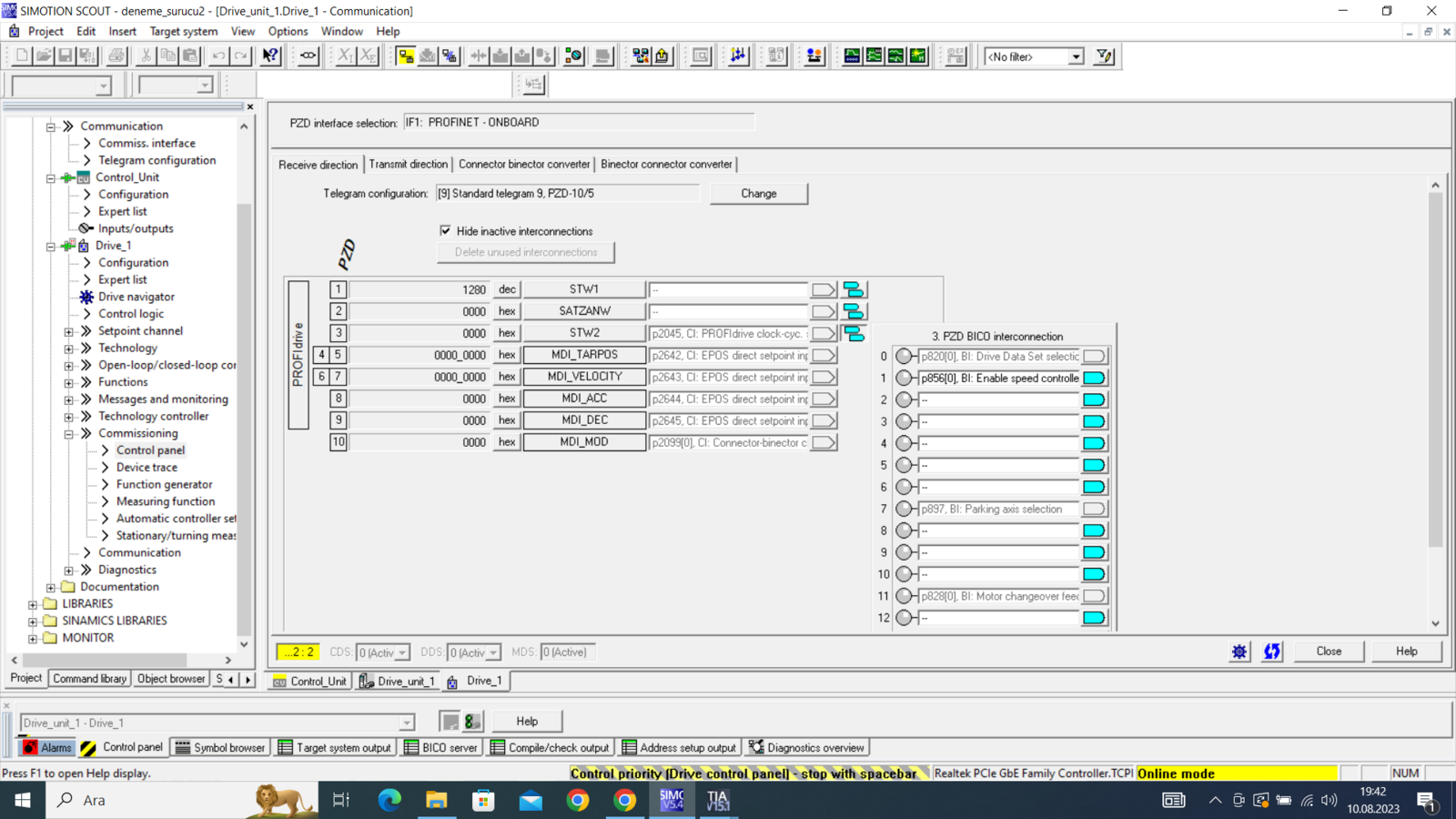Viewport: 1456px width, 819px height.
Task: Open the DDS dropdown
Action: click(492, 652)
